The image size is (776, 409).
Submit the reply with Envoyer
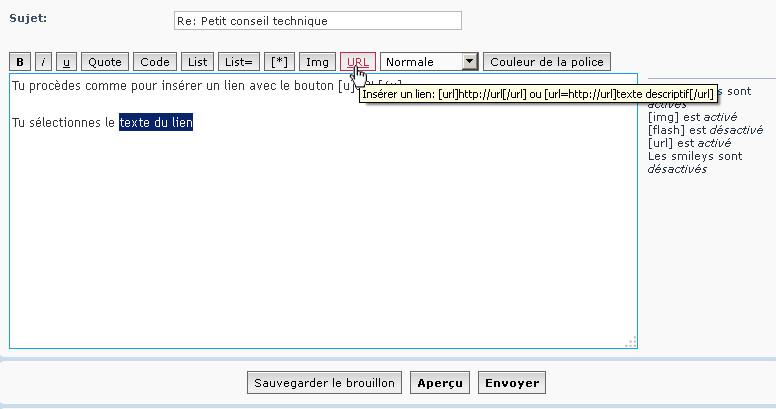click(x=514, y=383)
